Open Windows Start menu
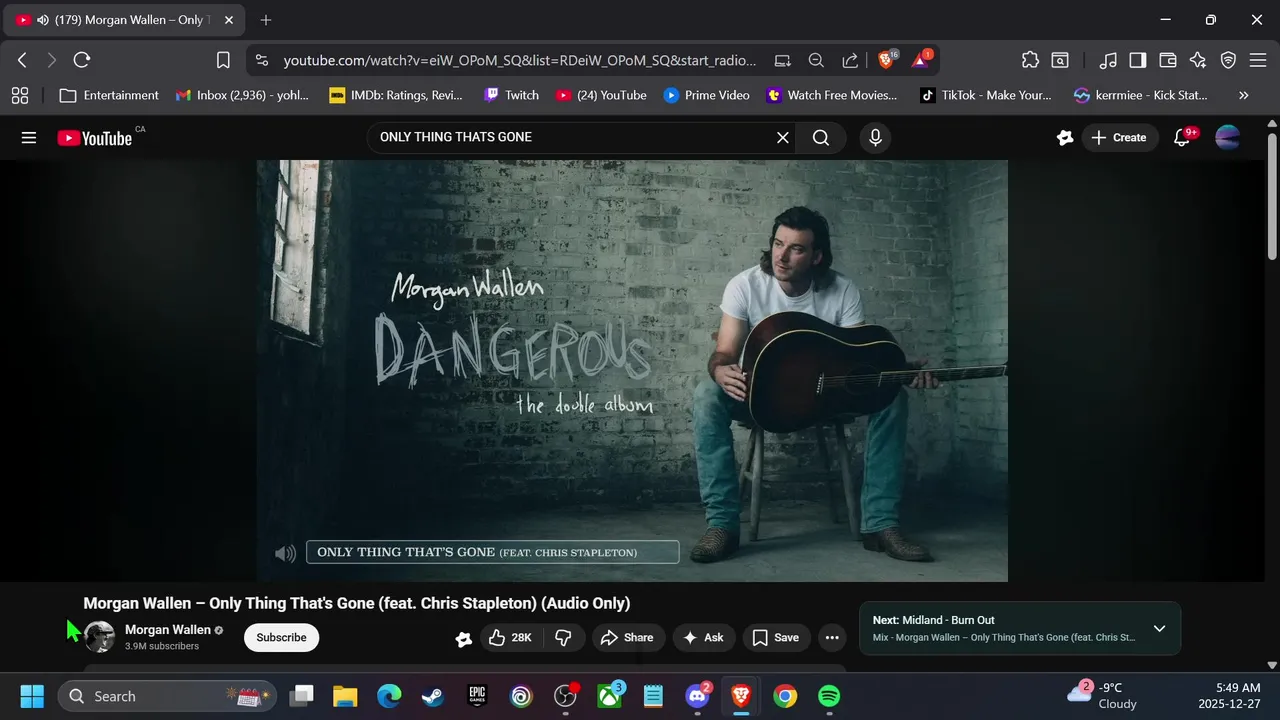 tap(32, 696)
